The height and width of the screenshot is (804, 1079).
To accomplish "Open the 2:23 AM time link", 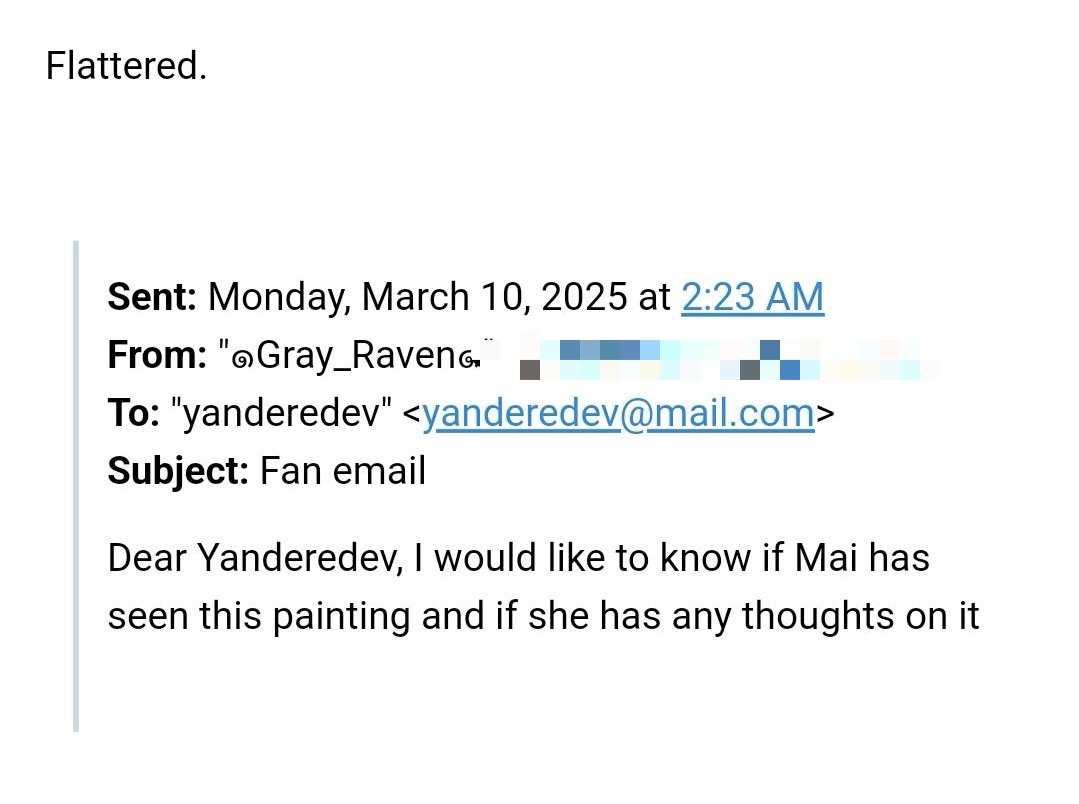I will tap(752, 297).
